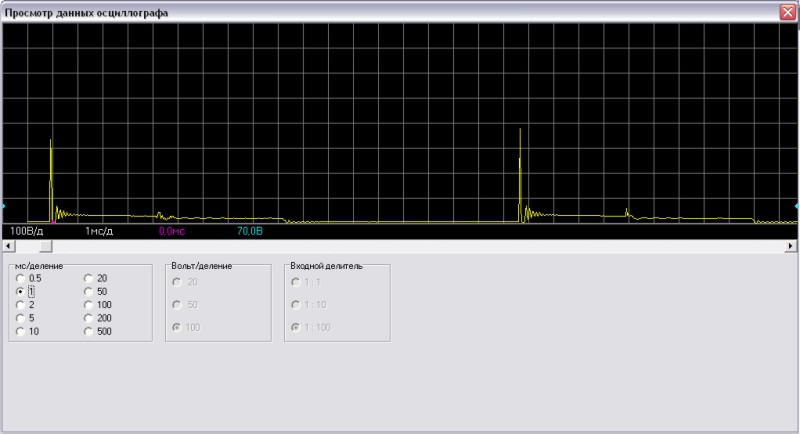Screen dimensions: 800x434
Task: Choose the 200 ms per division radio button
Action: tap(88, 318)
